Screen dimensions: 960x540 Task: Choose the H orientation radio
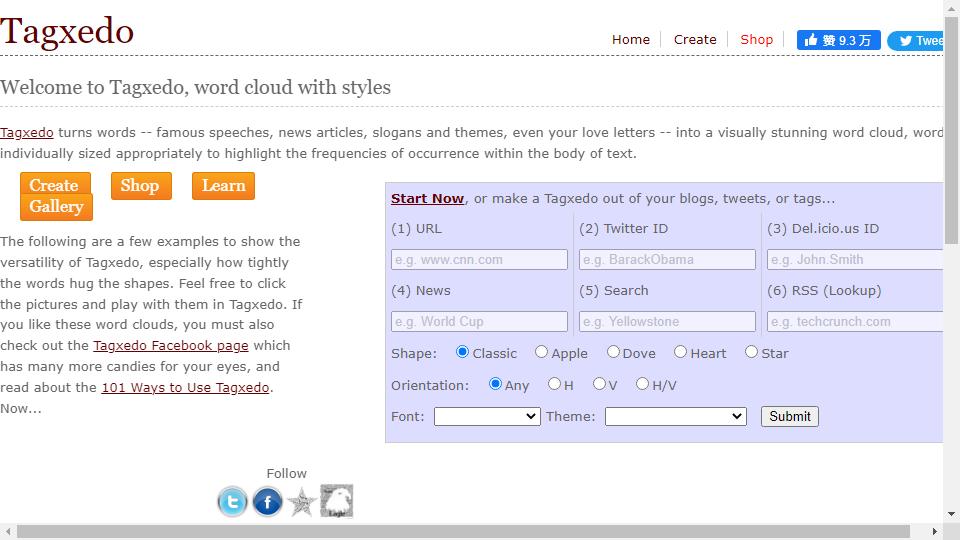point(554,384)
